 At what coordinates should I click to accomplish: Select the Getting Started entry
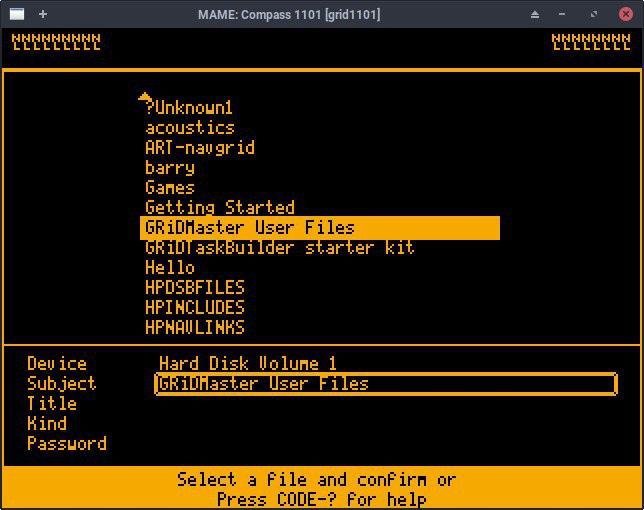220,207
